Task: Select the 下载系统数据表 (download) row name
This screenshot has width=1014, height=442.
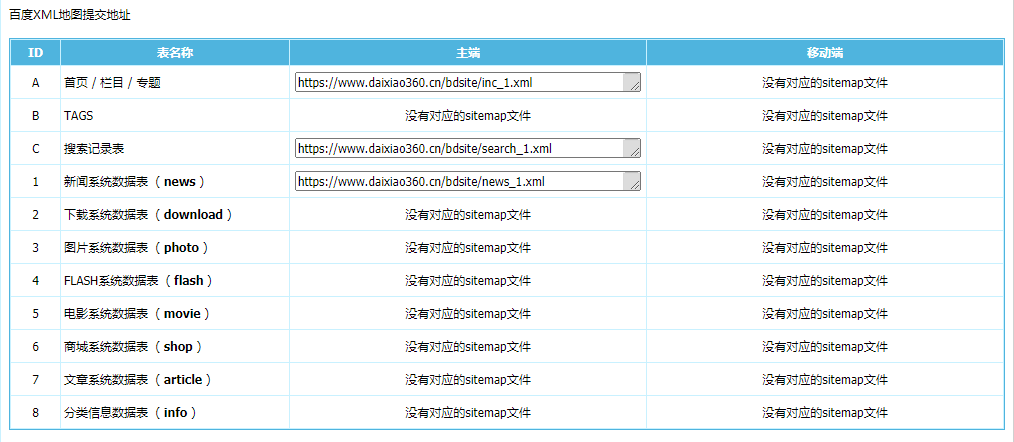Action: point(148,215)
